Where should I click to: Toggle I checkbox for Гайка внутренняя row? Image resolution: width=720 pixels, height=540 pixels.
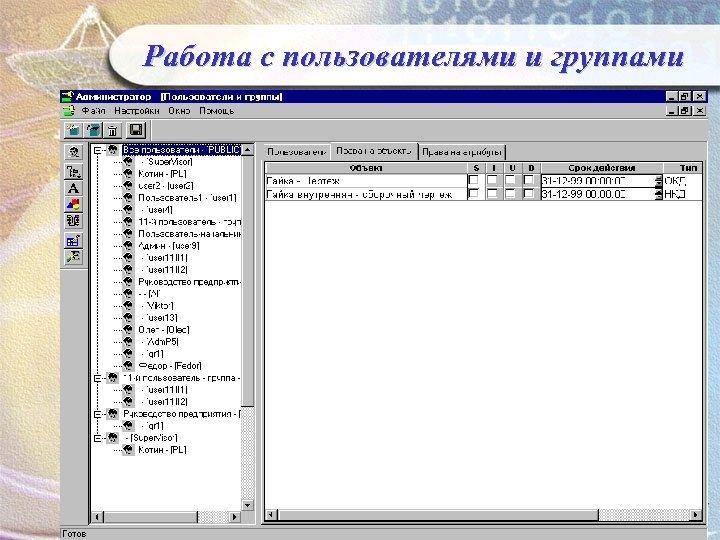(x=492, y=194)
